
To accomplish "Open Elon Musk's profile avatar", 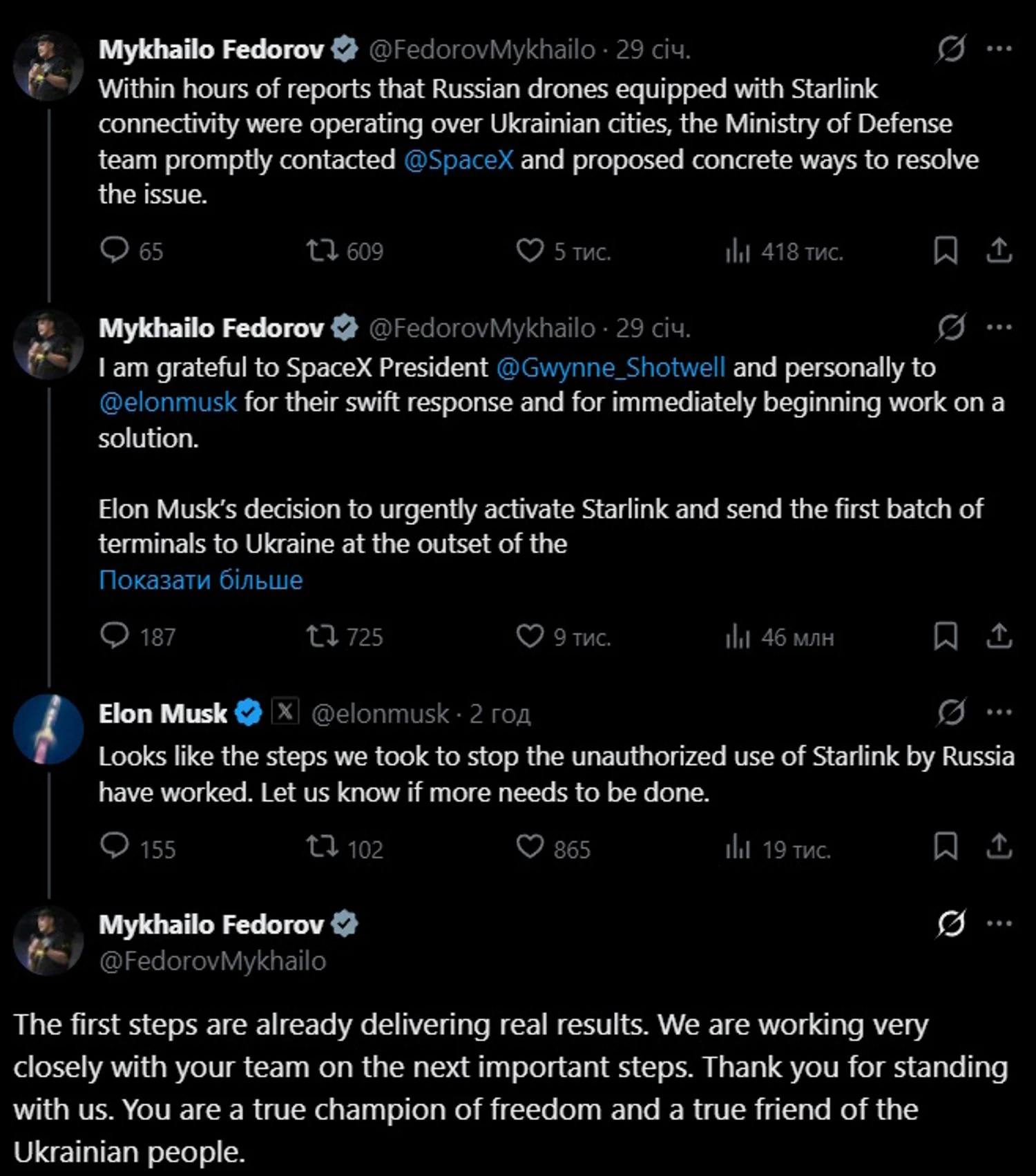I will [48, 729].
